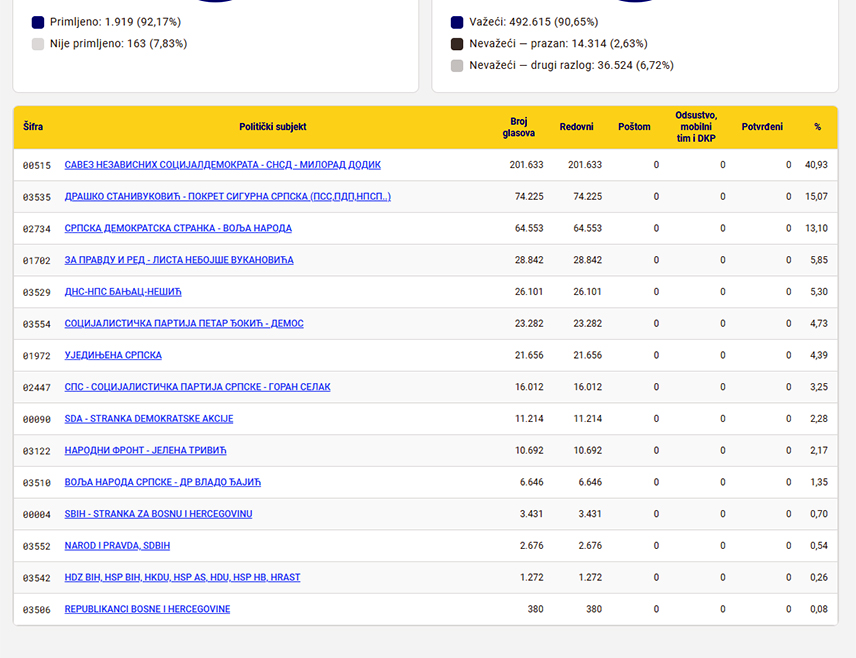This screenshot has width=856, height=658.
Task: Click the NAROD I PRAVDA, SDBIH link
Action: (x=117, y=545)
